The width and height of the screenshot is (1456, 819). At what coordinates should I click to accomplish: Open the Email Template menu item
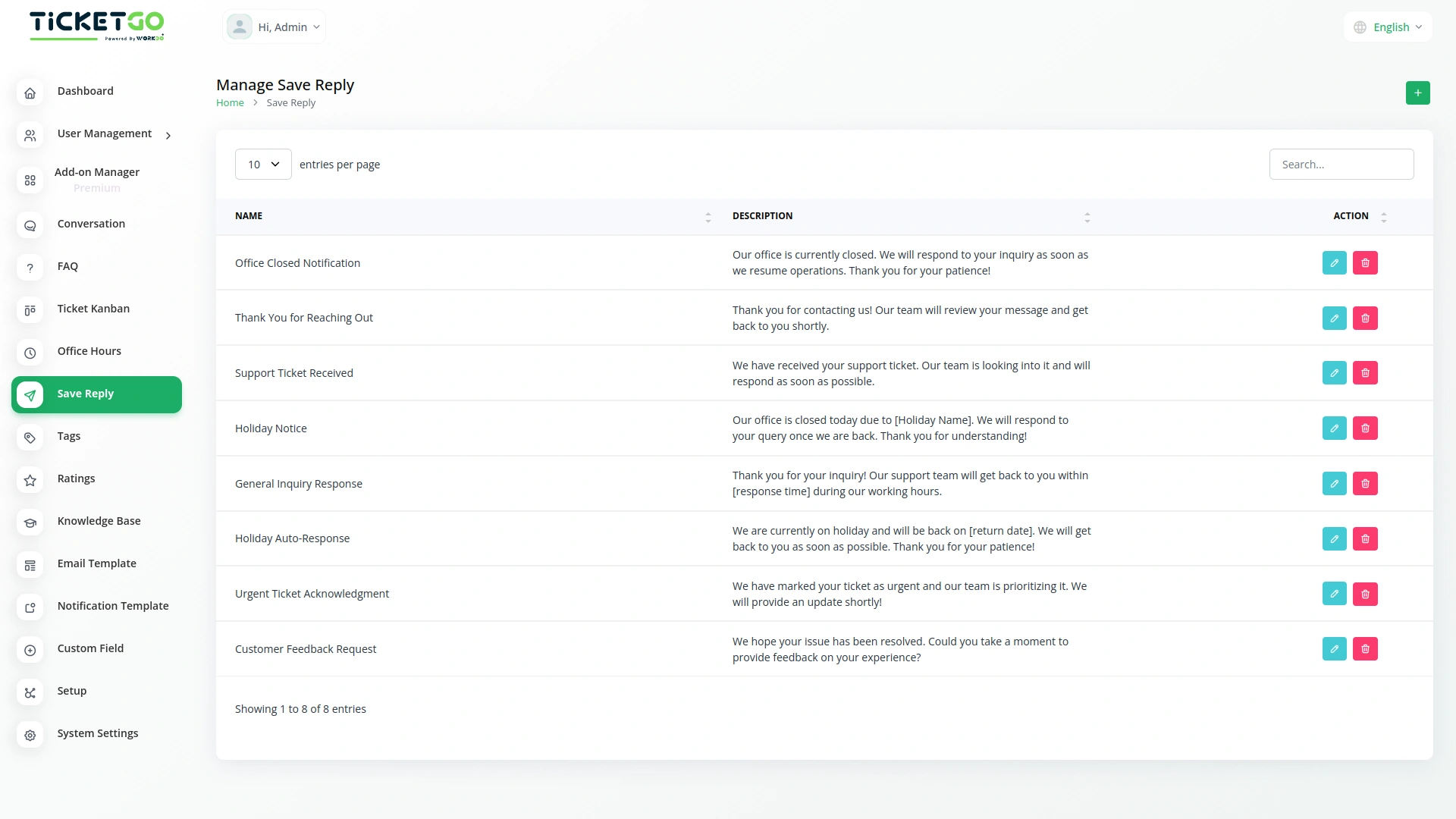click(x=96, y=563)
